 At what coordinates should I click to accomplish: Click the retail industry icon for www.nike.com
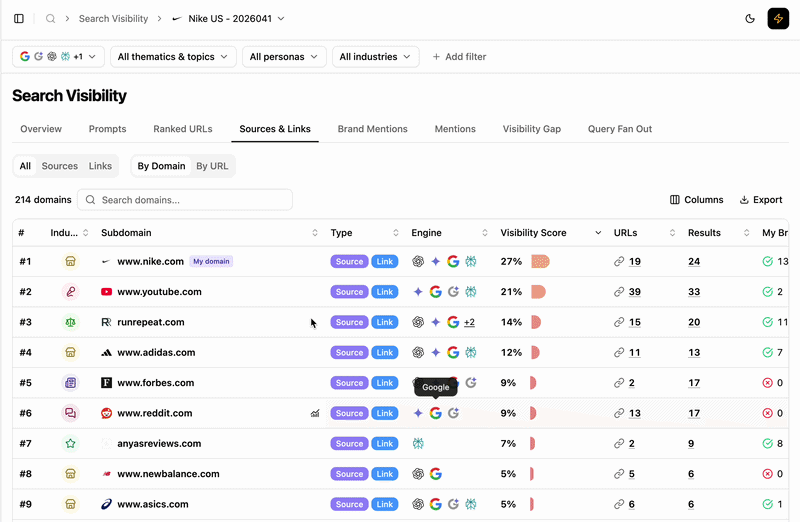[x=70, y=261]
